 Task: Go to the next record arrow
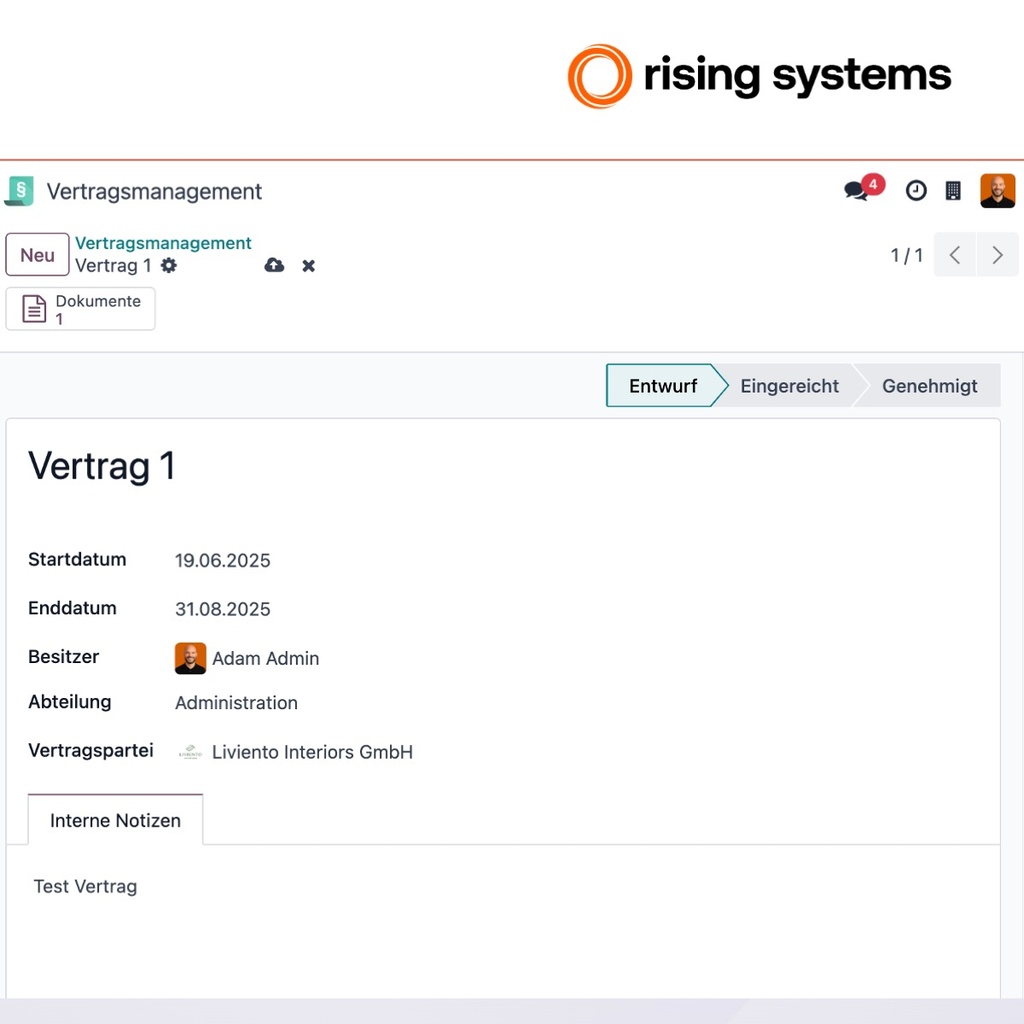[997, 255]
